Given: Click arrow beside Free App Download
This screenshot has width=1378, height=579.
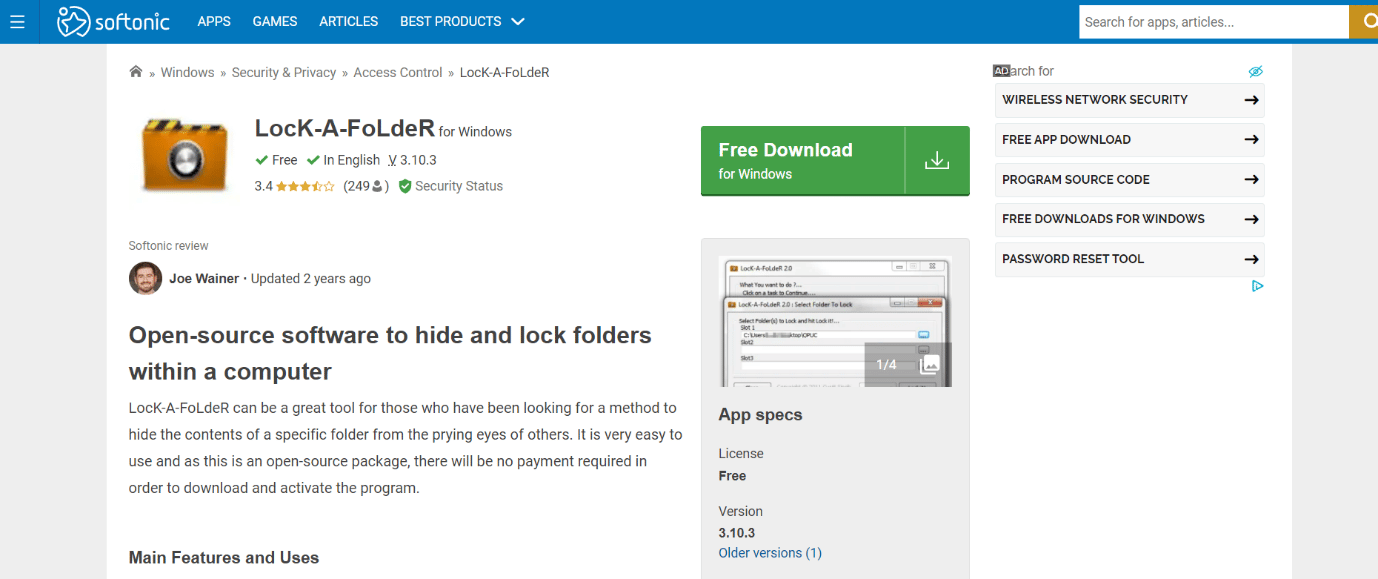Looking at the screenshot, I should [1251, 140].
